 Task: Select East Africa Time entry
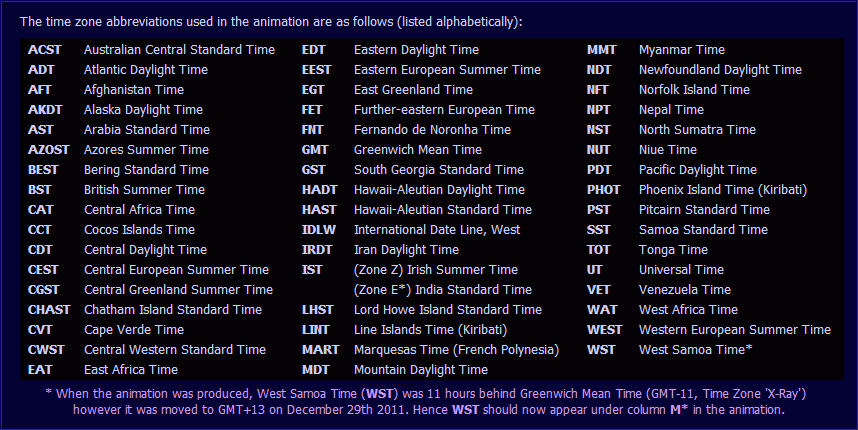point(130,370)
